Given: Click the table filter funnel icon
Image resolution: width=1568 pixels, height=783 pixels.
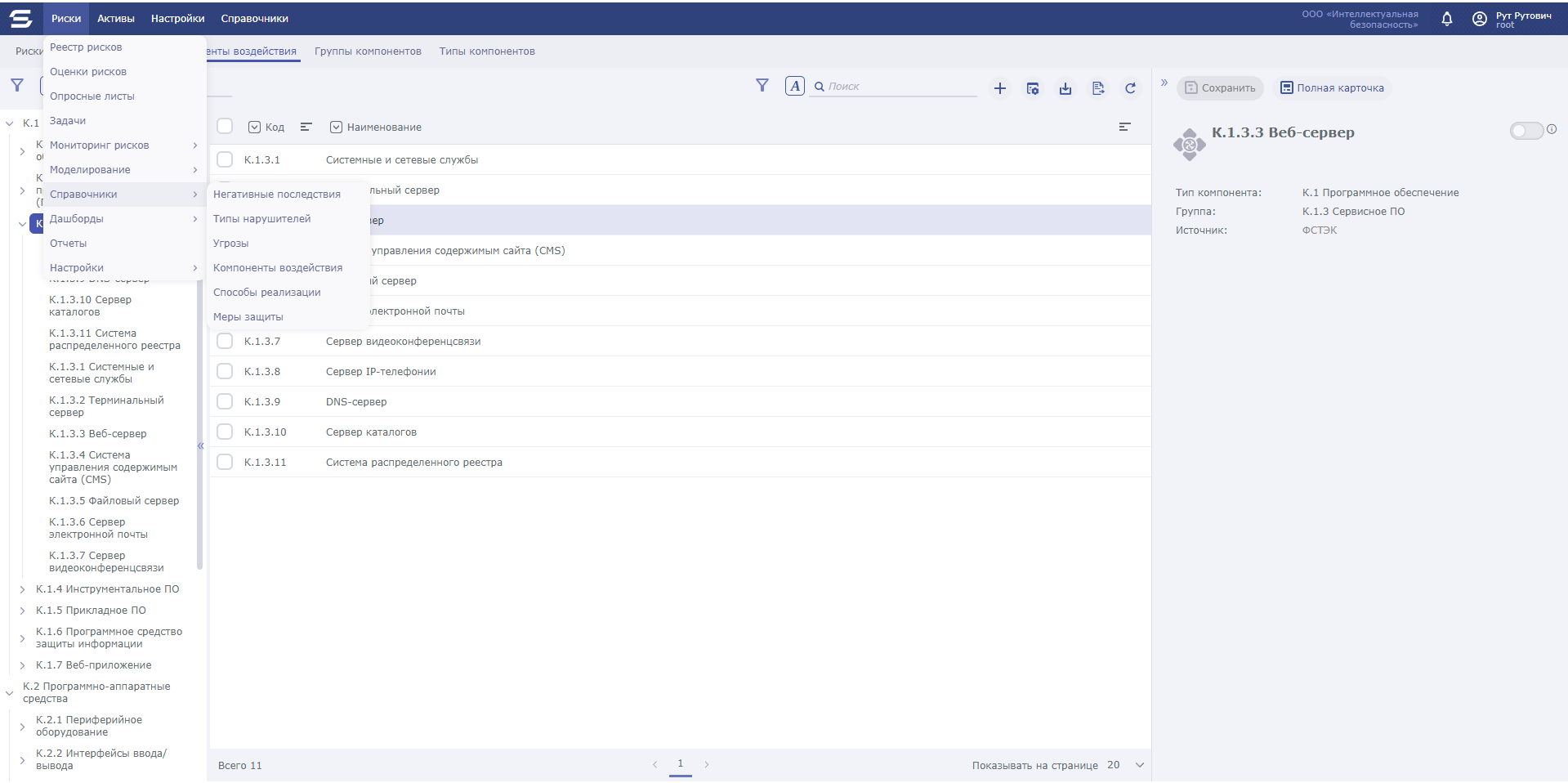Looking at the screenshot, I should coord(762,86).
